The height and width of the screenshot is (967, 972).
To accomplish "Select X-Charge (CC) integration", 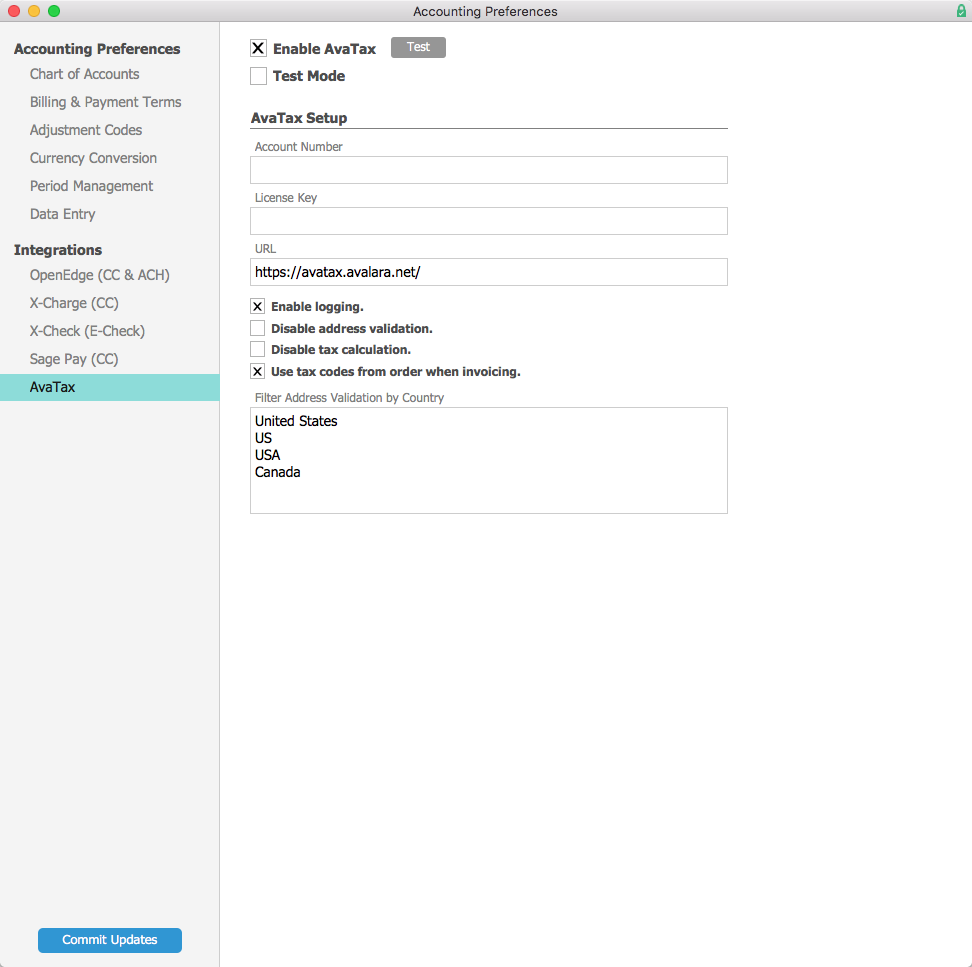I will click(74, 302).
